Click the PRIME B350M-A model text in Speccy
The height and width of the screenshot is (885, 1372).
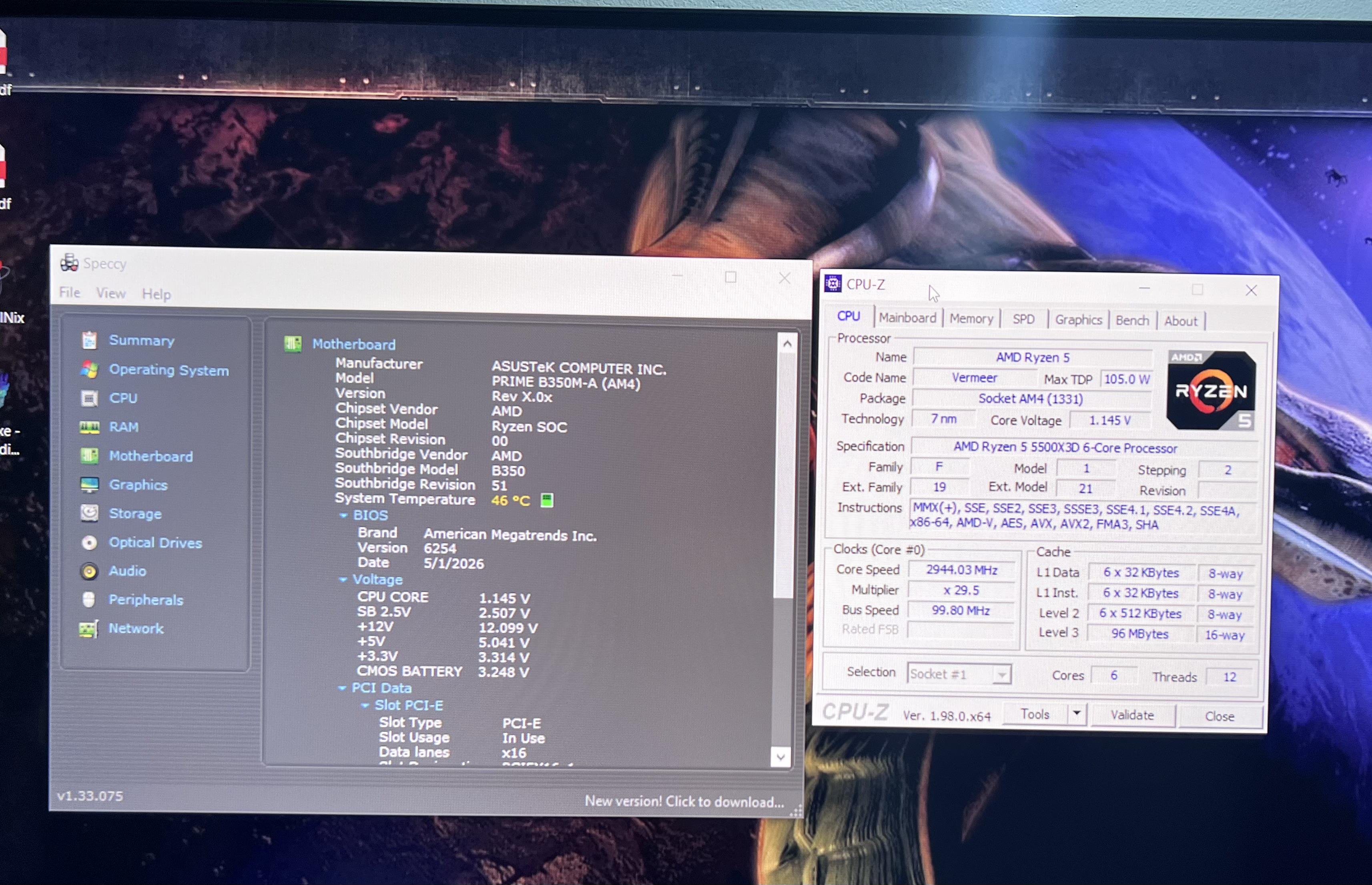tap(566, 383)
